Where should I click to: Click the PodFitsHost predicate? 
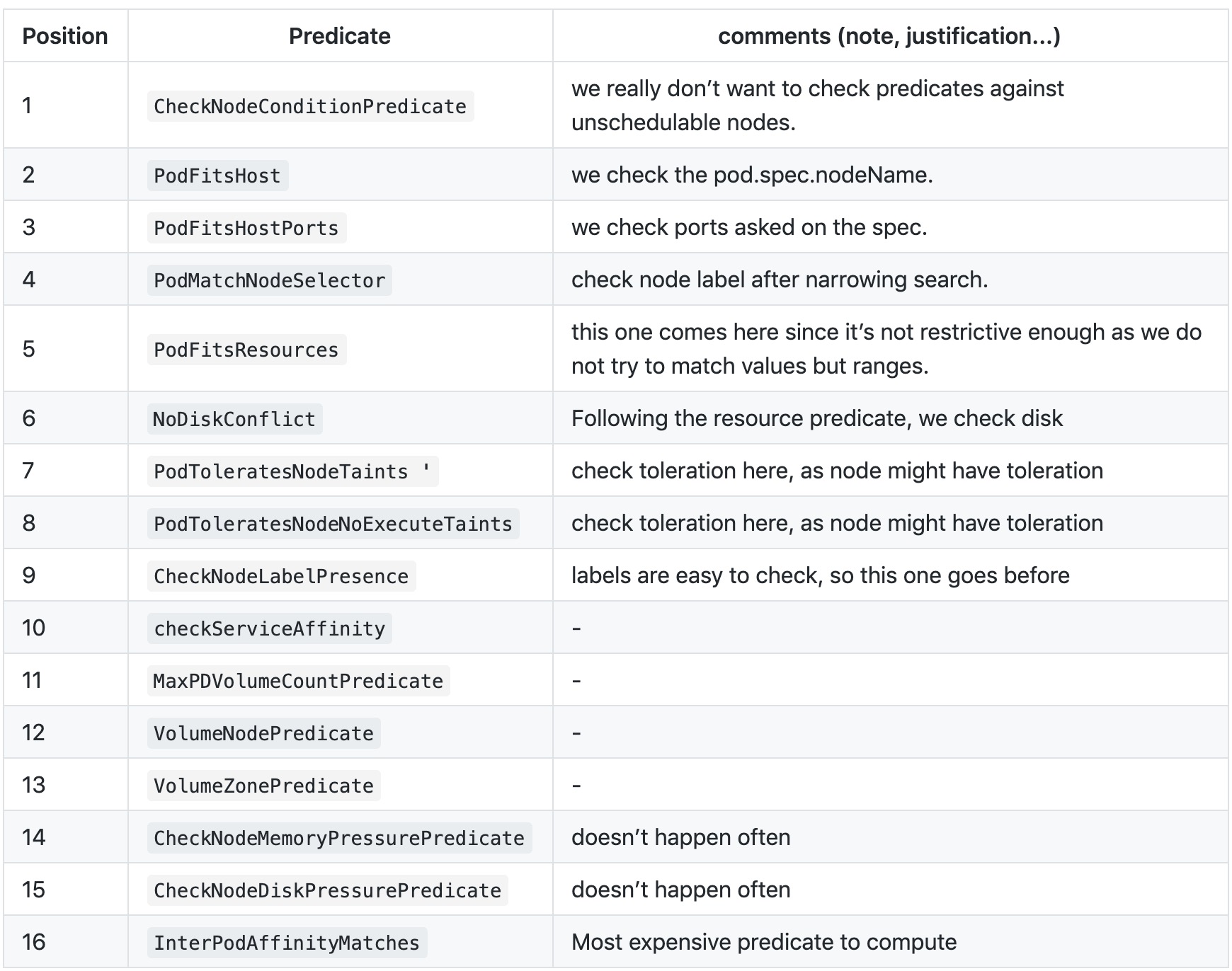tap(217, 176)
